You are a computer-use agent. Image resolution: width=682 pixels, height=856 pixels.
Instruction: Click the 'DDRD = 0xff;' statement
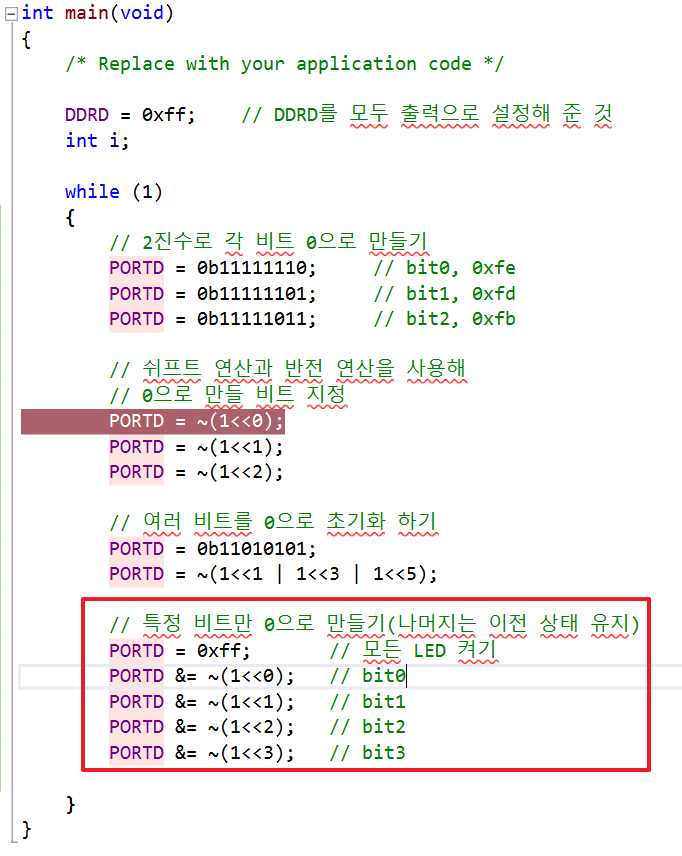[130, 115]
